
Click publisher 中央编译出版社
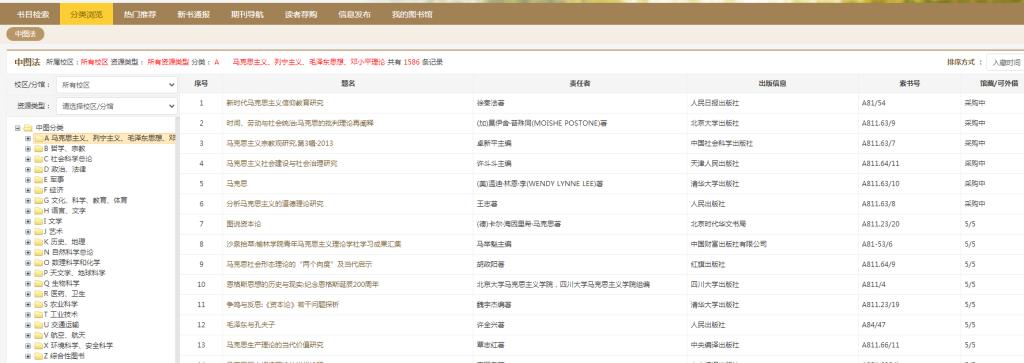click(x=714, y=345)
